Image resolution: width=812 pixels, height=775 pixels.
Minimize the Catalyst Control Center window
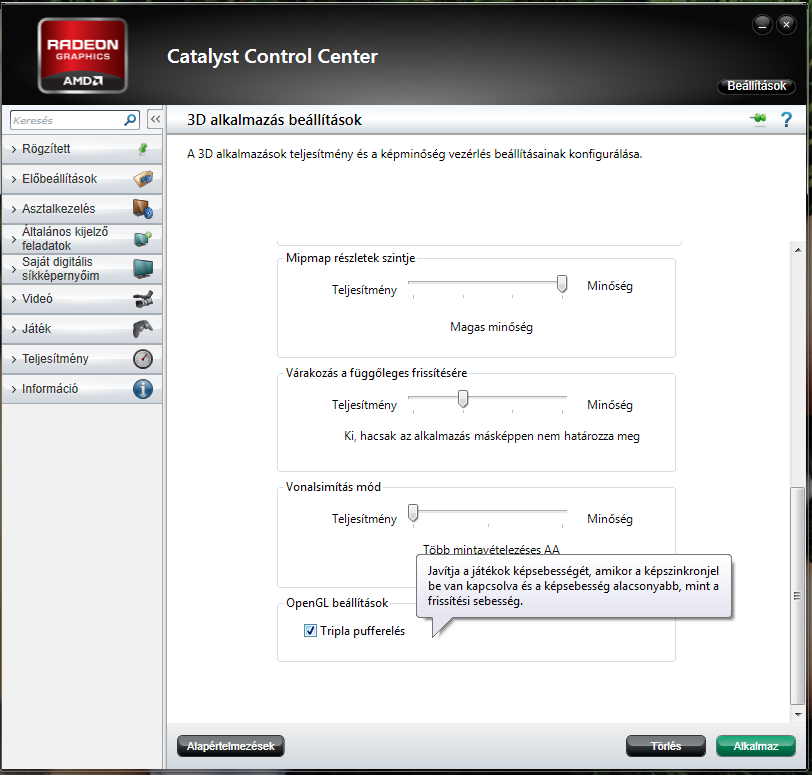(762, 24)
